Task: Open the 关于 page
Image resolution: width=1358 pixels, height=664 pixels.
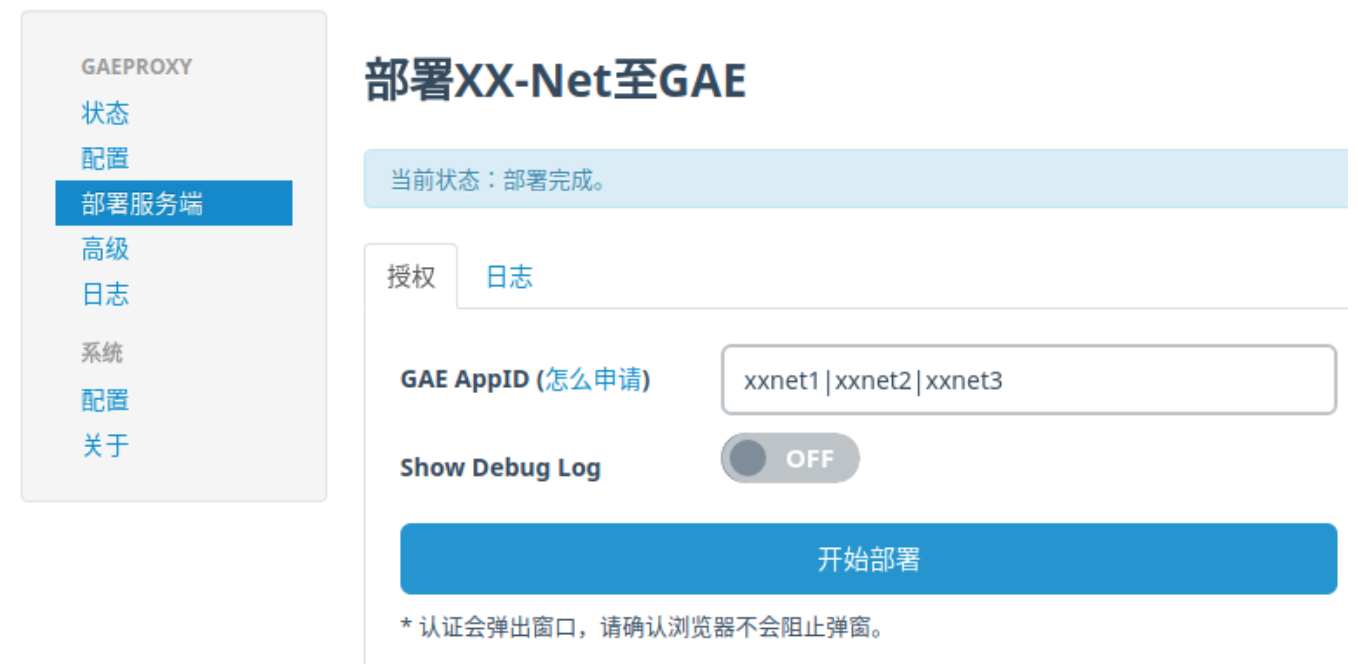Action: click(x=105, y=445)
